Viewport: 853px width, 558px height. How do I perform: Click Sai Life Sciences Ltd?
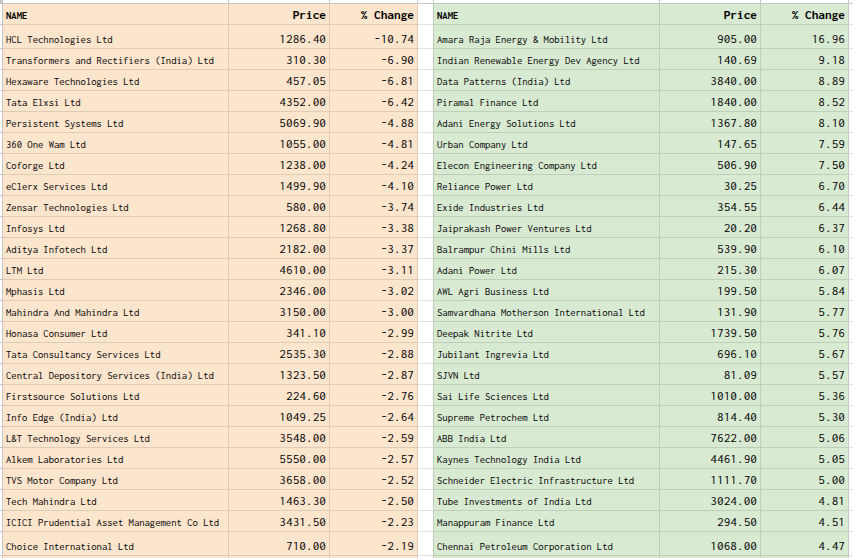coord(546,396)
